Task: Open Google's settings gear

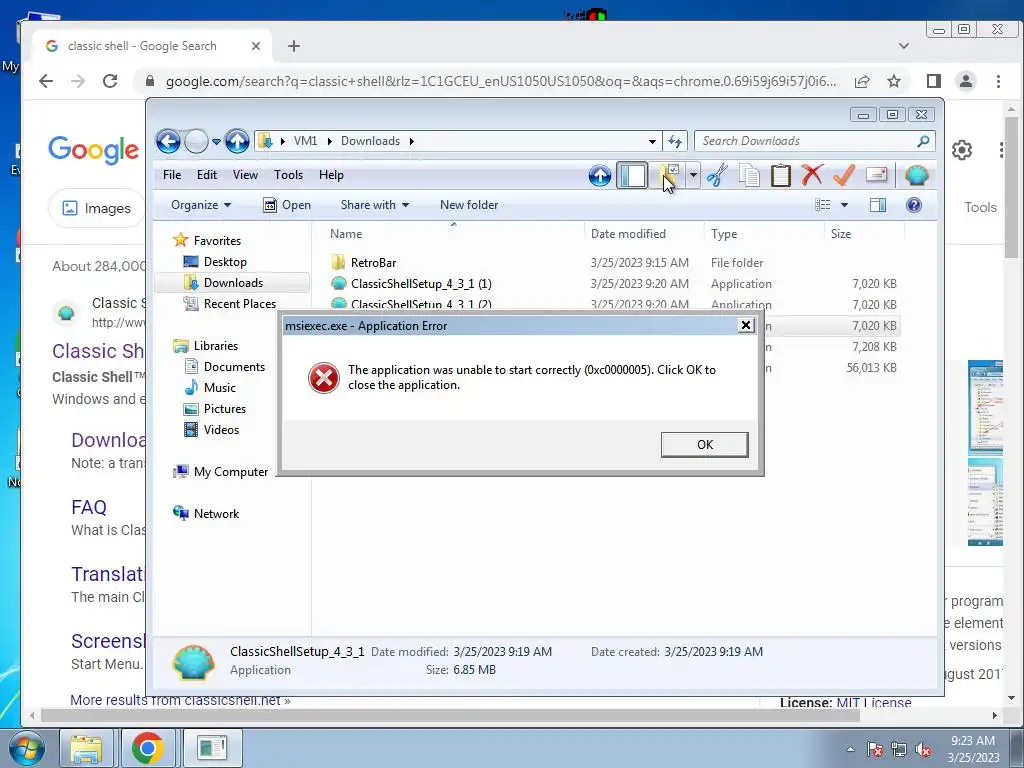Action: click(x=961, y=150)
